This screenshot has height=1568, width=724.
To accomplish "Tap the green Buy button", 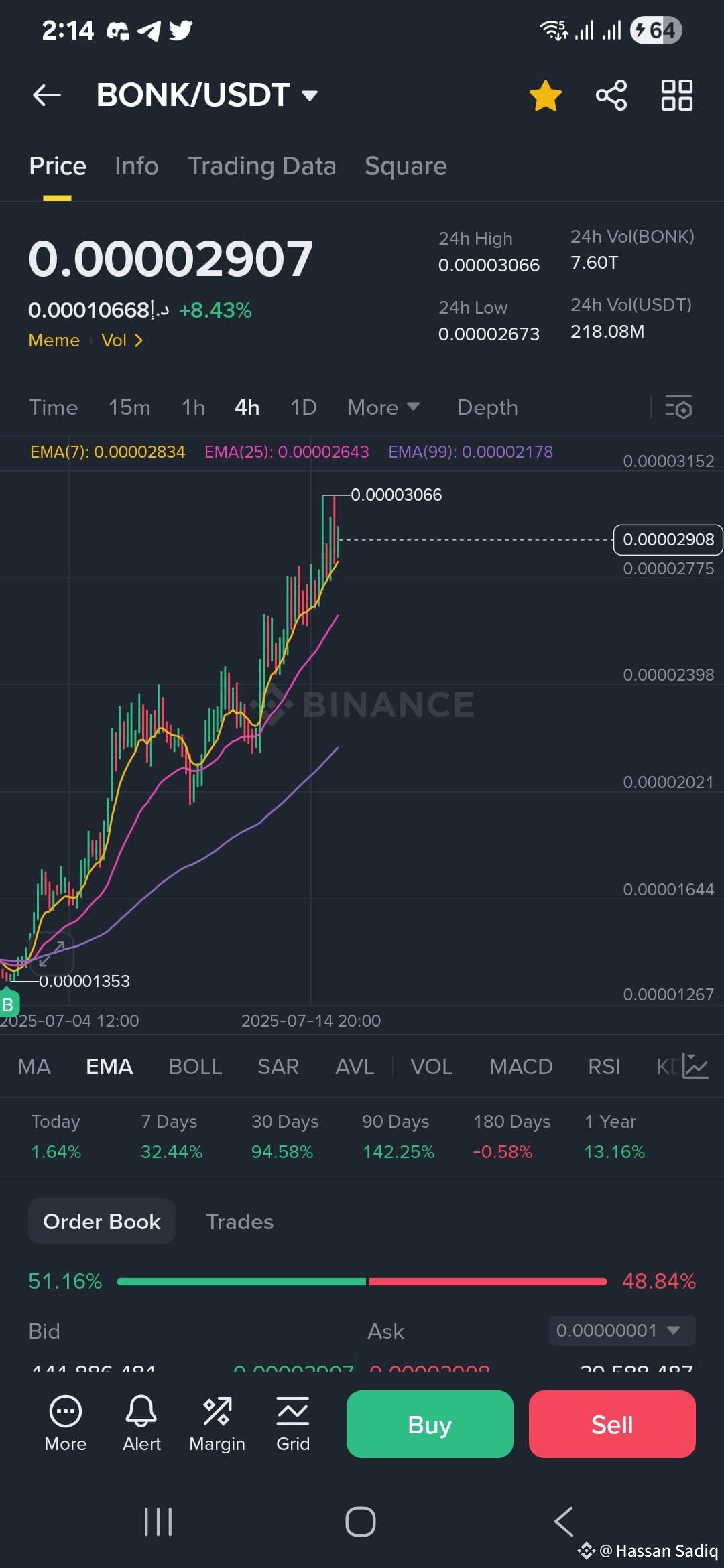I will [430, 1424].
